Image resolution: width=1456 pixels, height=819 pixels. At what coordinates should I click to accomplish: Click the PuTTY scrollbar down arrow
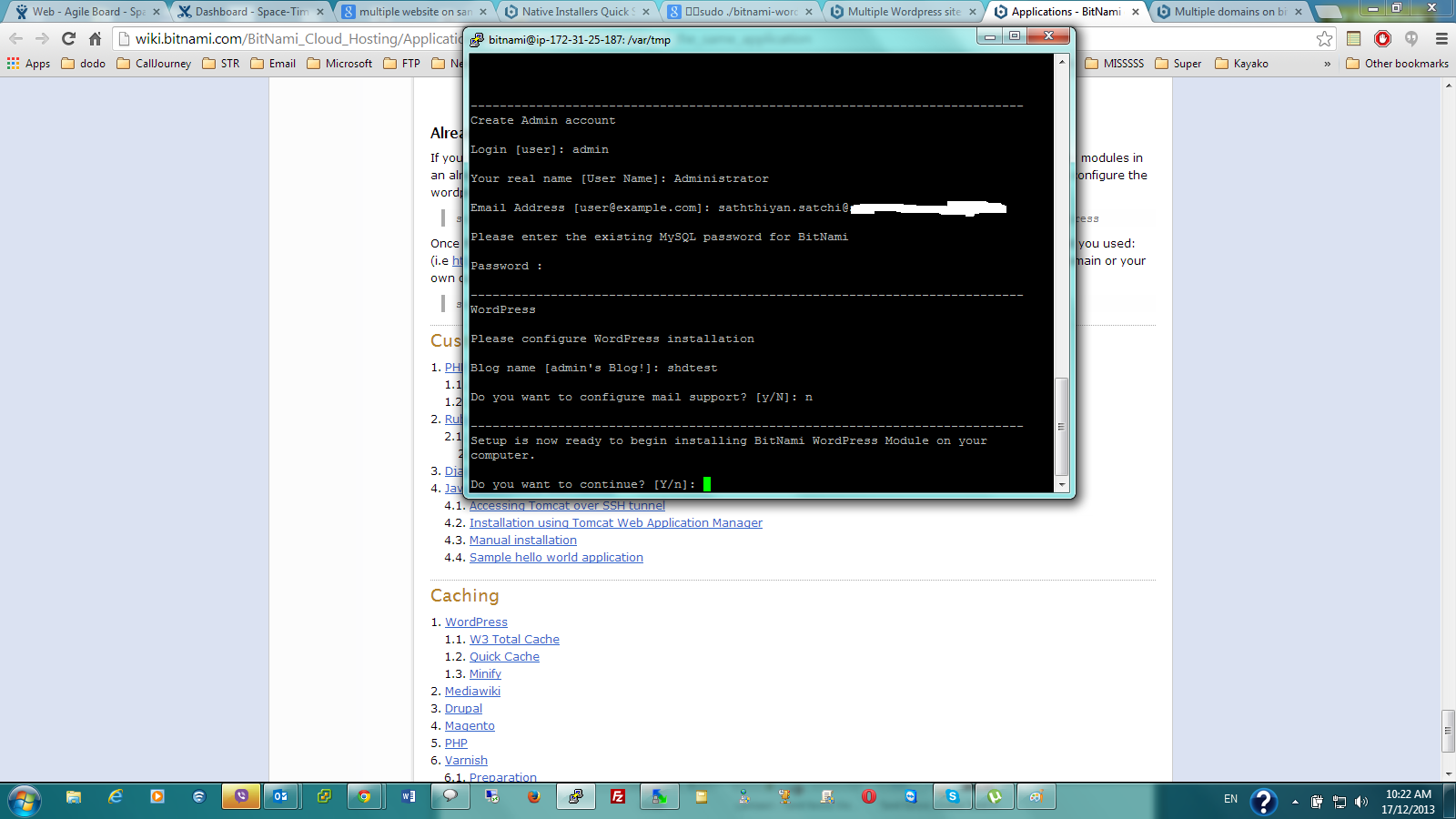point(1061,485)
